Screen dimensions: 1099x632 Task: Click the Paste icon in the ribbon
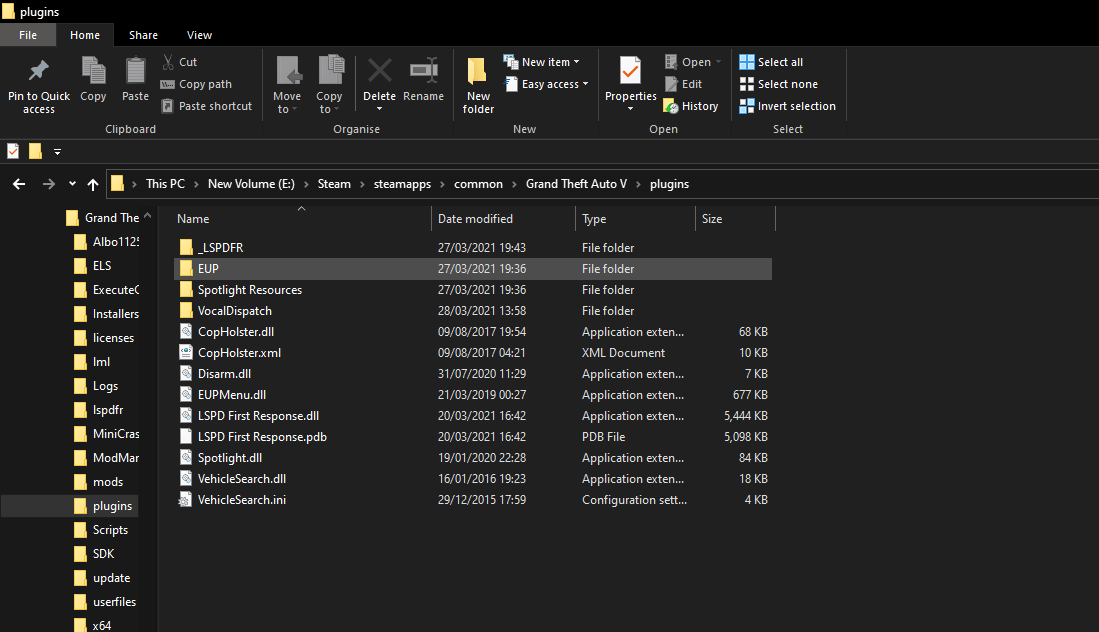point(135,72)
